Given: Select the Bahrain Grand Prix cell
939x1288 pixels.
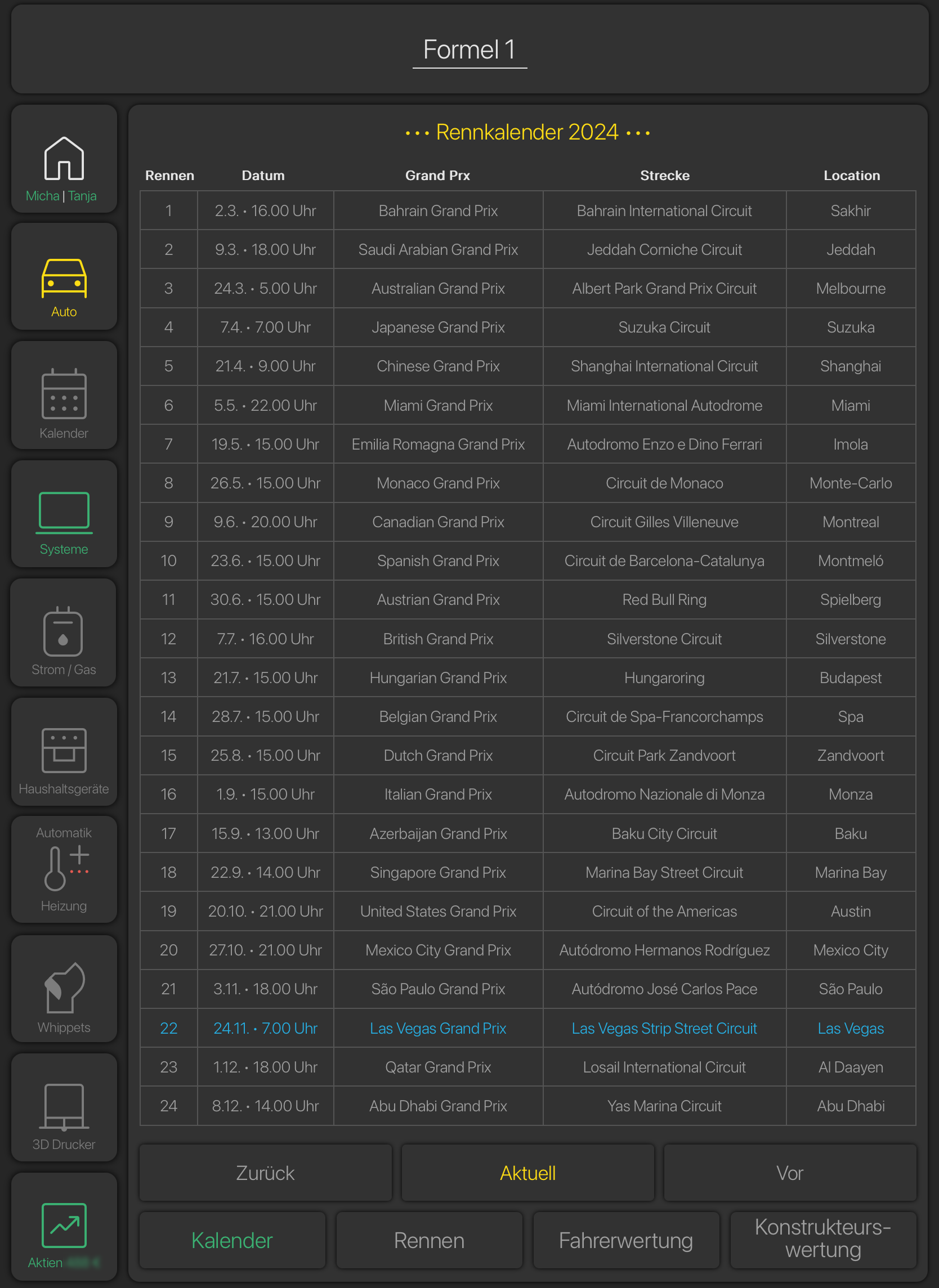Looking at the screenshot, I should (438, 211).
